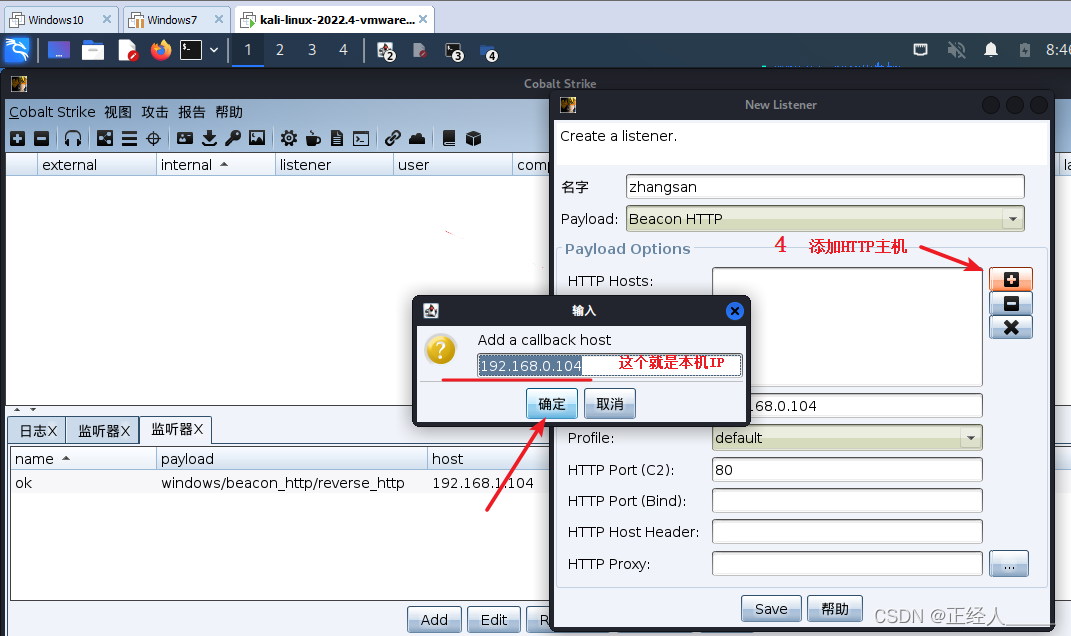Click the HTTP Port (C2) field

click(847, 470)
